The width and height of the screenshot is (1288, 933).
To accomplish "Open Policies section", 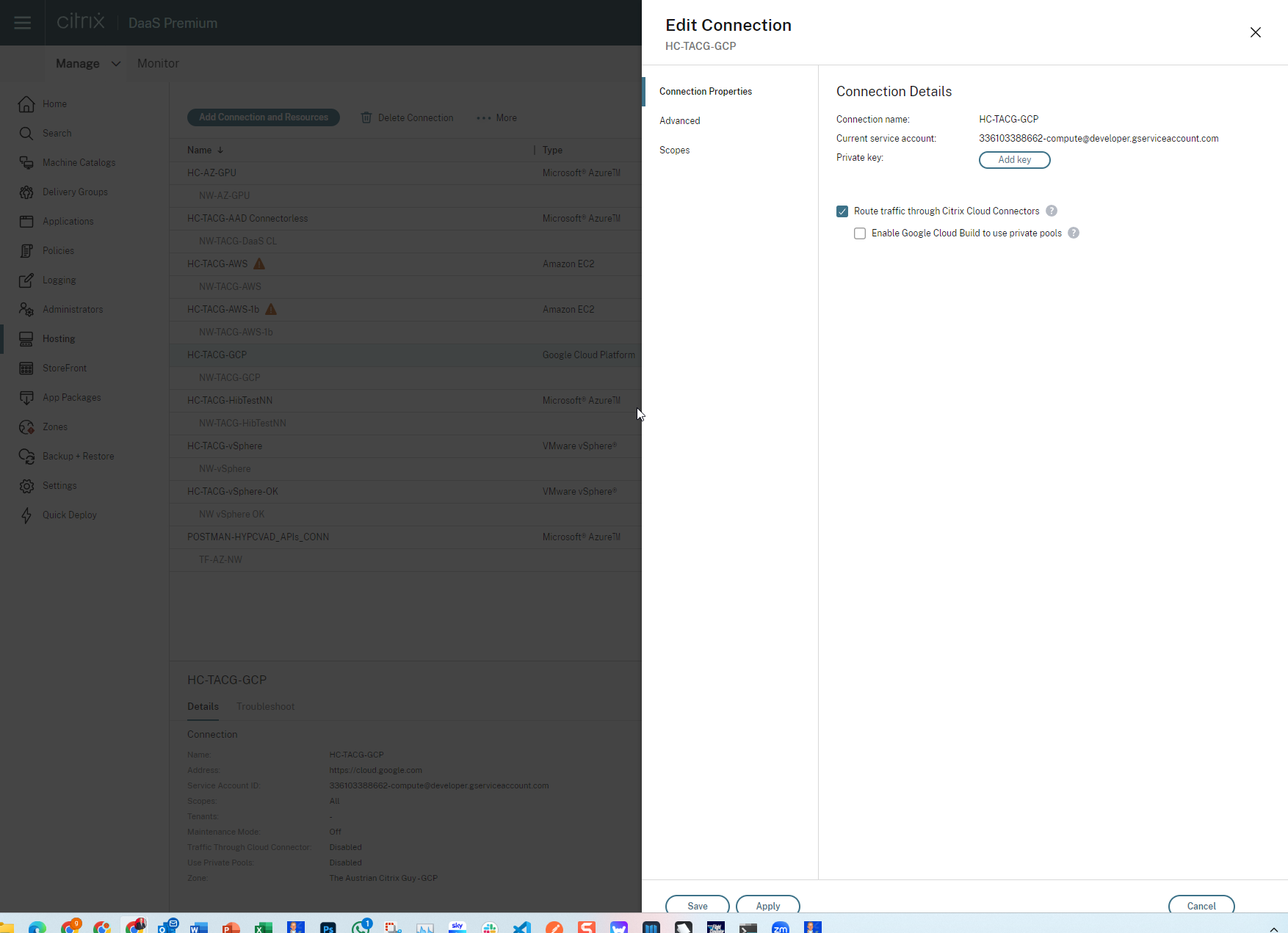I will 58,250.
